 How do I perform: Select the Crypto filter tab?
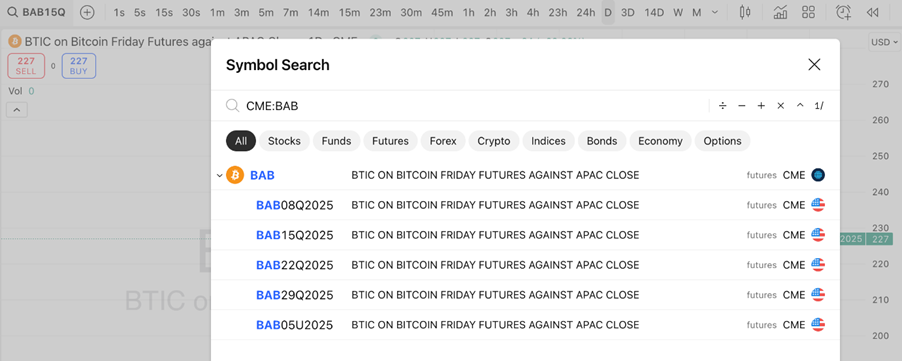pyautogui.click(x=494, y=141)
